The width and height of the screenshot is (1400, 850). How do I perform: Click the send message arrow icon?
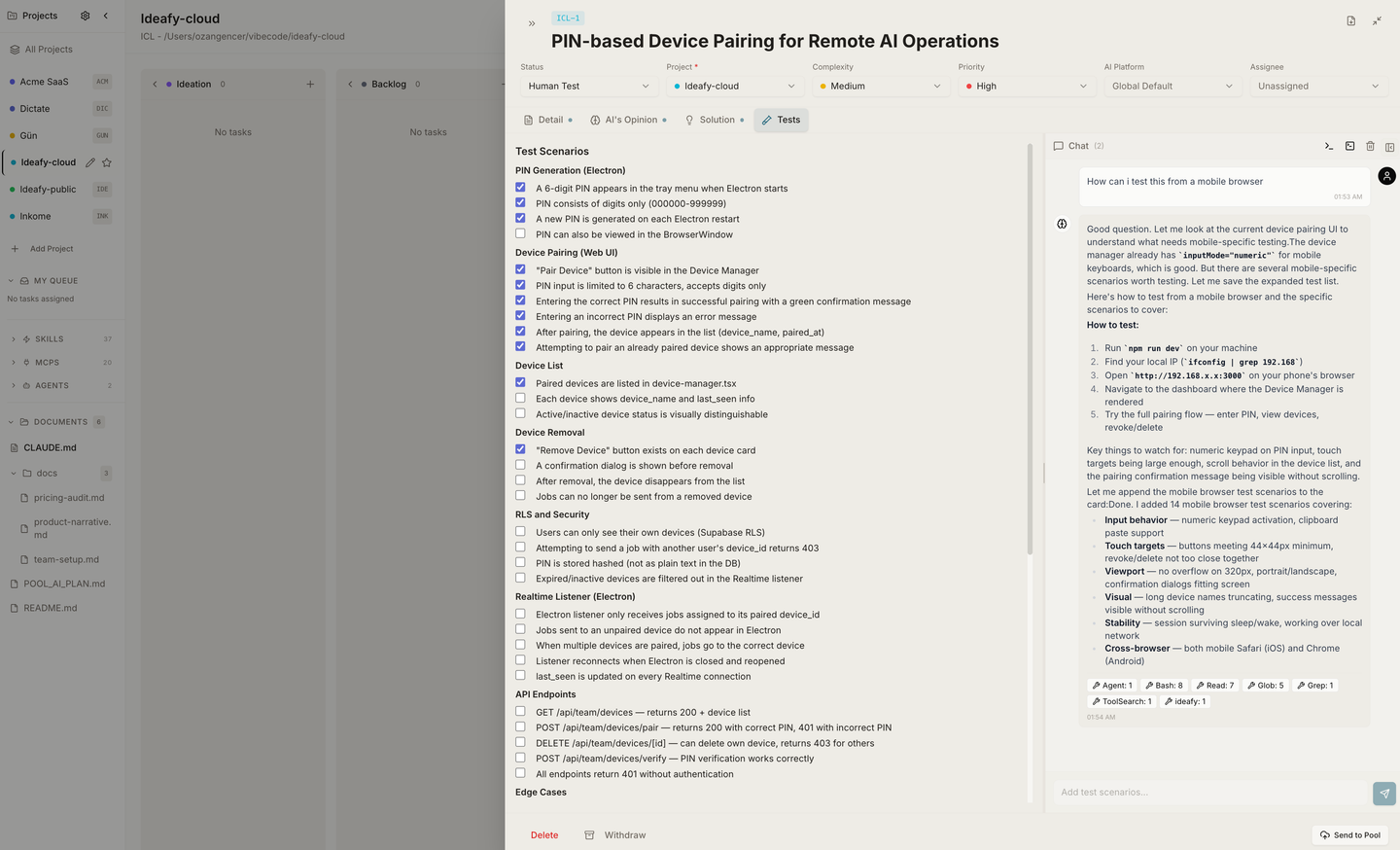pos(1384,793)
